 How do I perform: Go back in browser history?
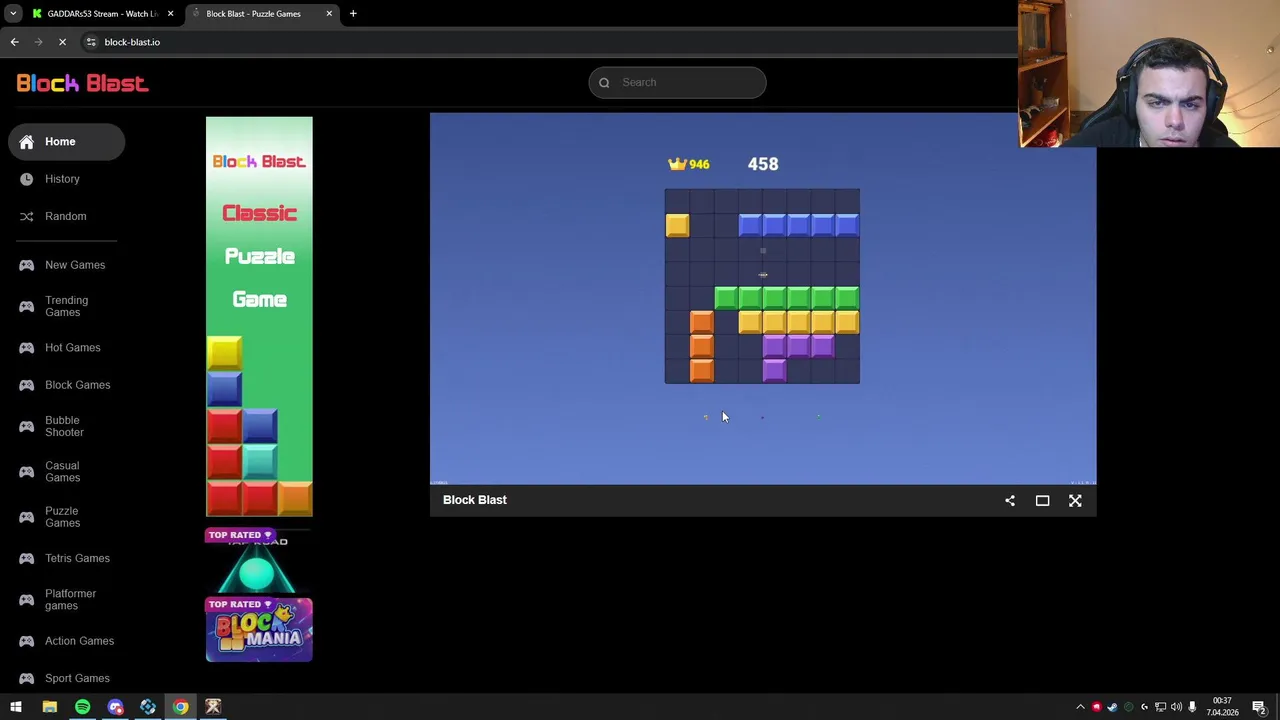click(x=14, y=42)
